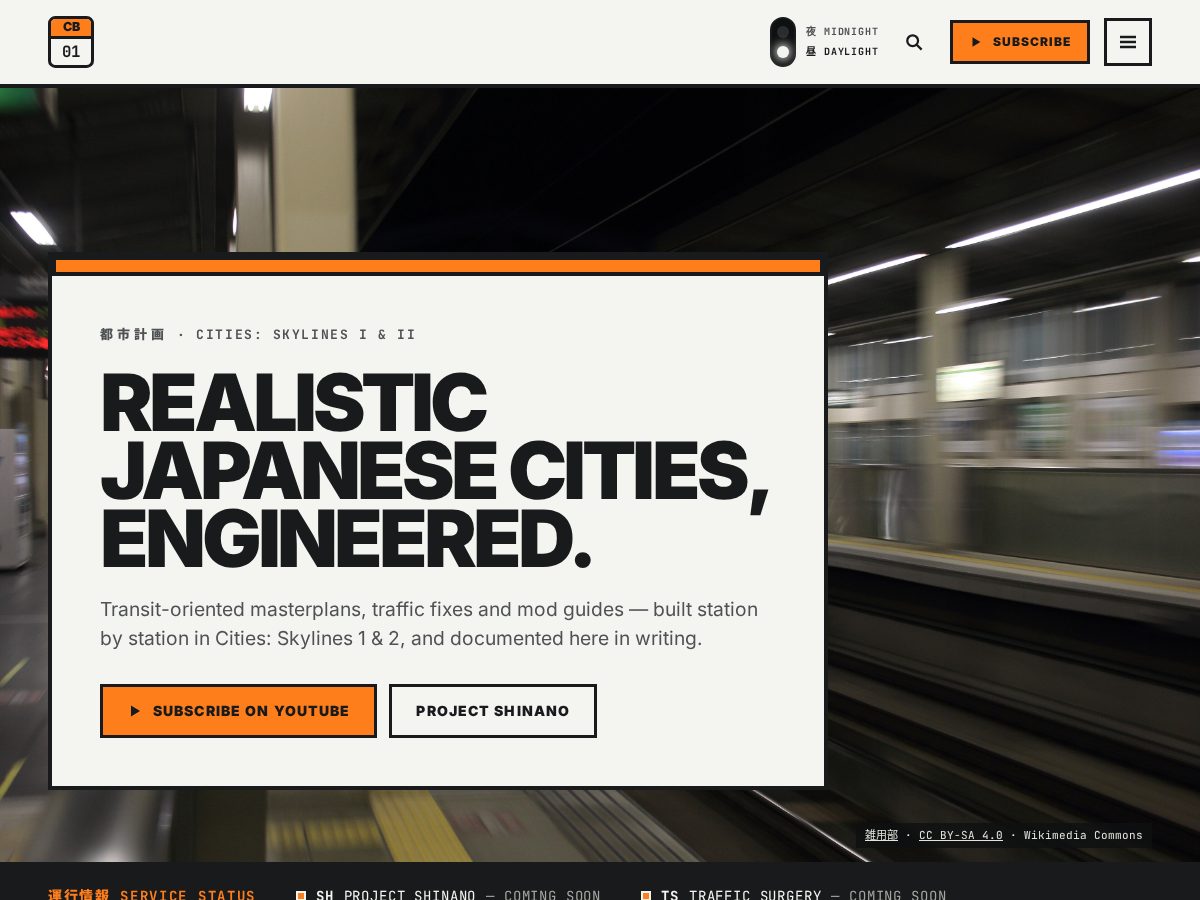Click the 'Transit-oriented masterplans' description paragraph
Image resolution: width=1200 pixels, height=900 pixels.
point(429,624)
